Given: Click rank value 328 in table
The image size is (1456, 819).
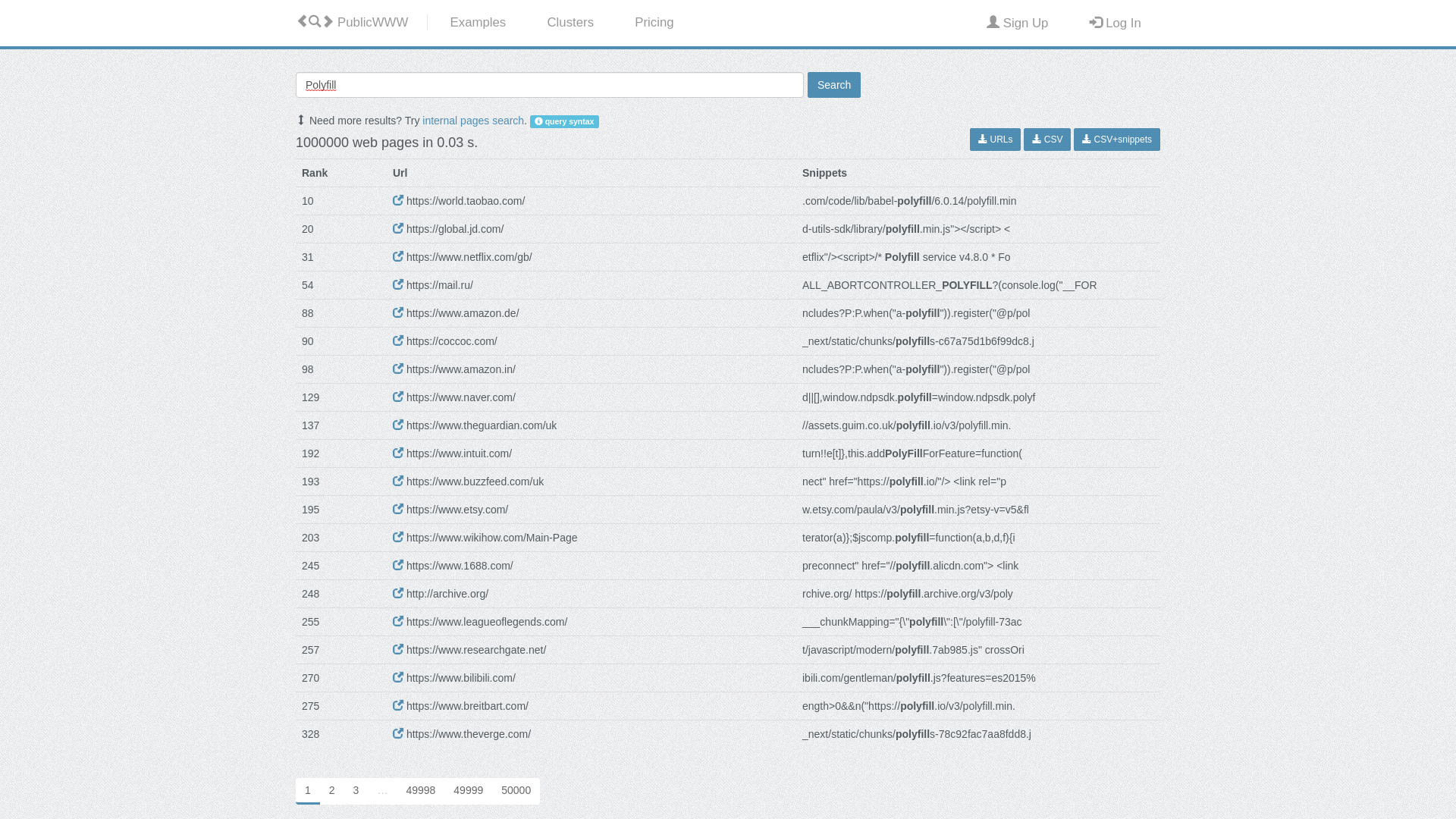Looking at the screenshot, I should (311, 734).
